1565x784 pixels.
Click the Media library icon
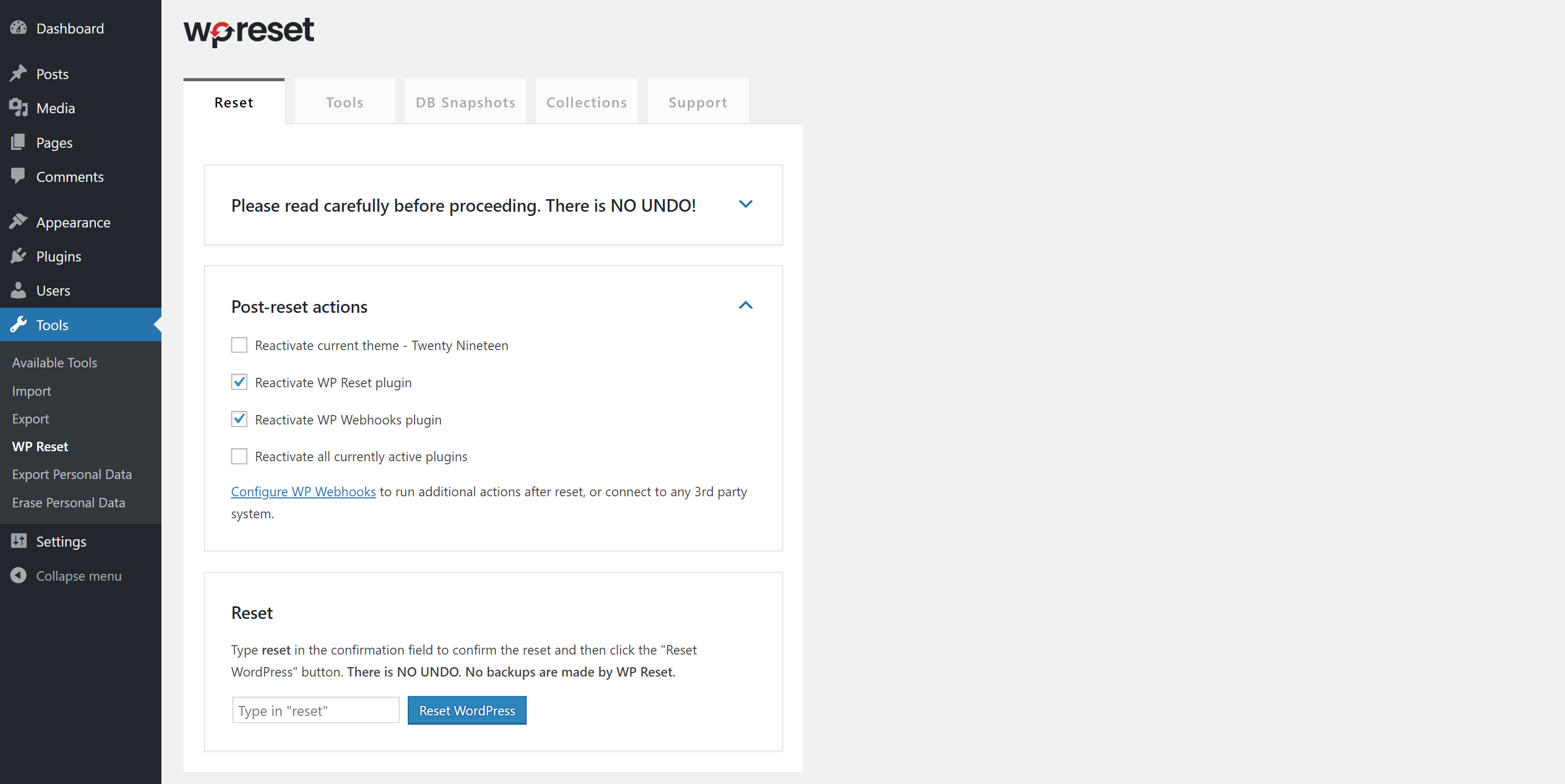coord(18,107)
